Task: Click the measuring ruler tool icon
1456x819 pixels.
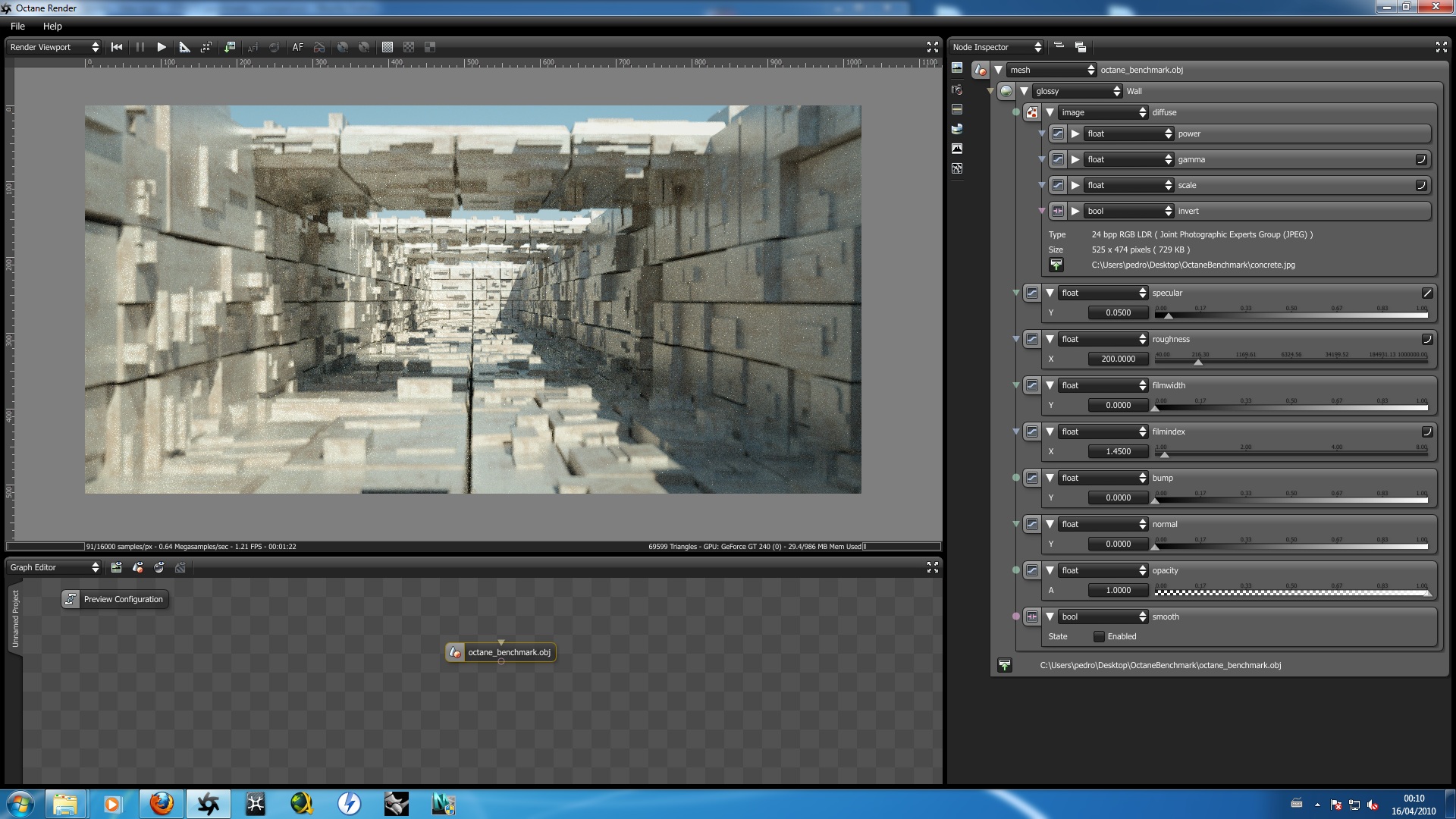Action: pyautogui.click(x=184, y=47)
